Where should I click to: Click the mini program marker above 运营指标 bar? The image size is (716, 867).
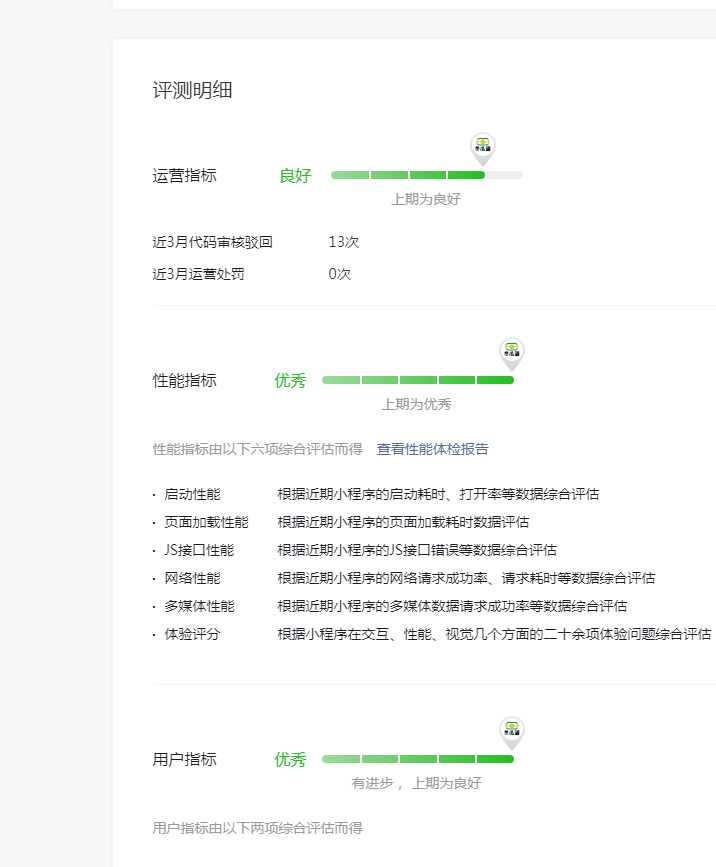[483, 149]
